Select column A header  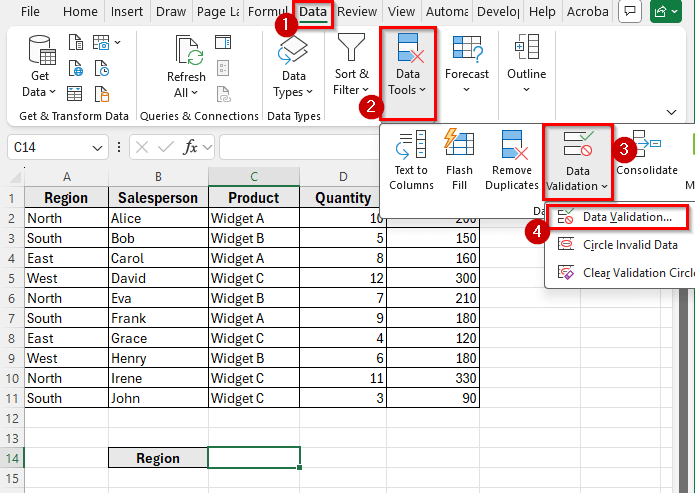pyautogui.click(x=67, y=177)
